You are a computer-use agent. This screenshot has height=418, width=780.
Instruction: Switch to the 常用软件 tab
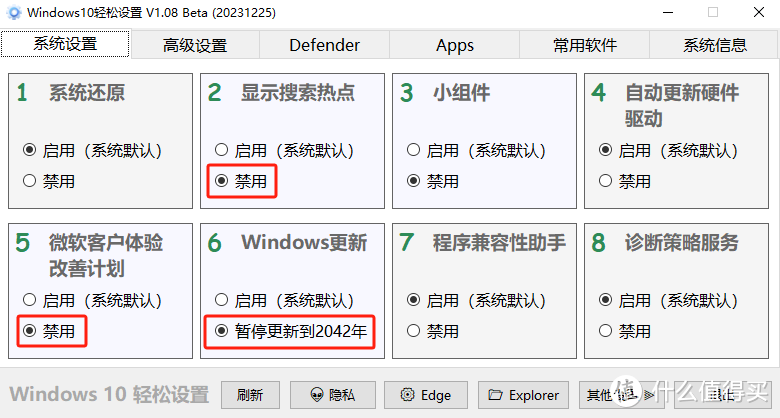pos(585,45)
